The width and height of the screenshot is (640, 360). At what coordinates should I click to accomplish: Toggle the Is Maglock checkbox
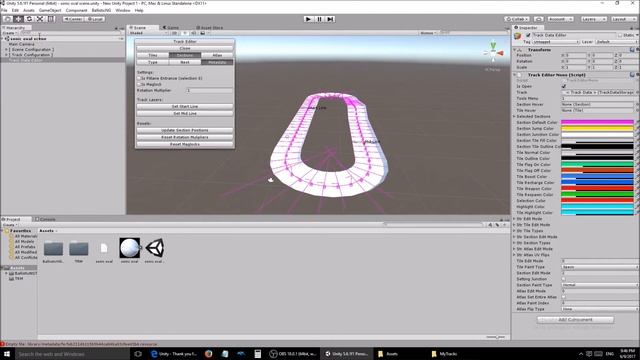click(x=139, y=84)
